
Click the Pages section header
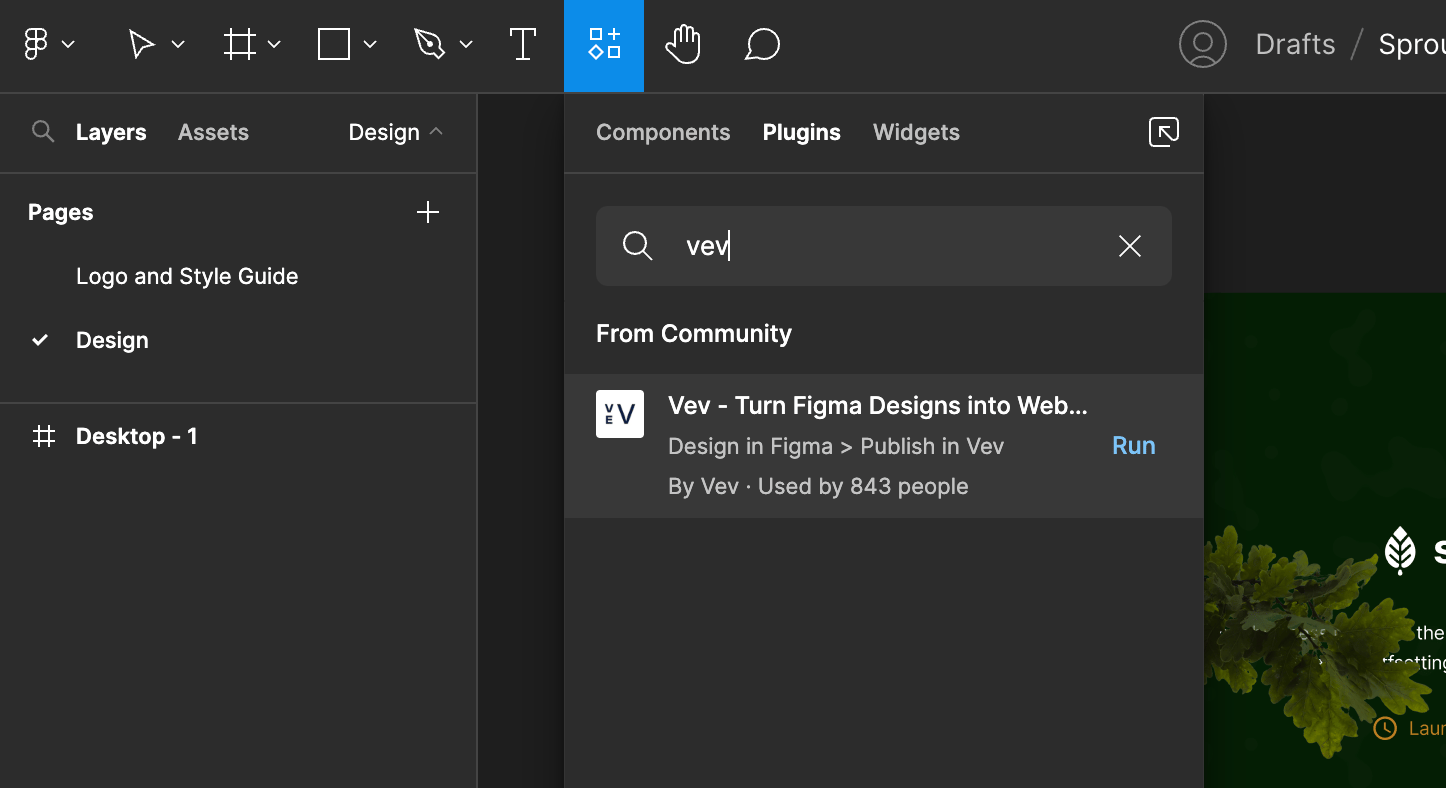pyautogui.click(x=61, y=212)
